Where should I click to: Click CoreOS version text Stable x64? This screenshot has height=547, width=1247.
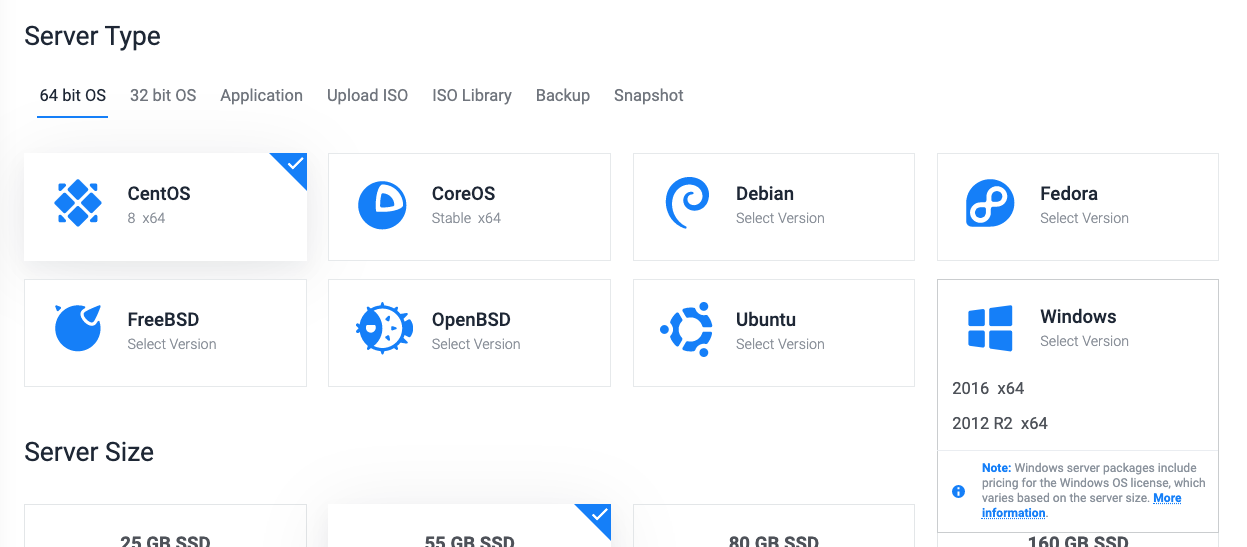point(466,218)
